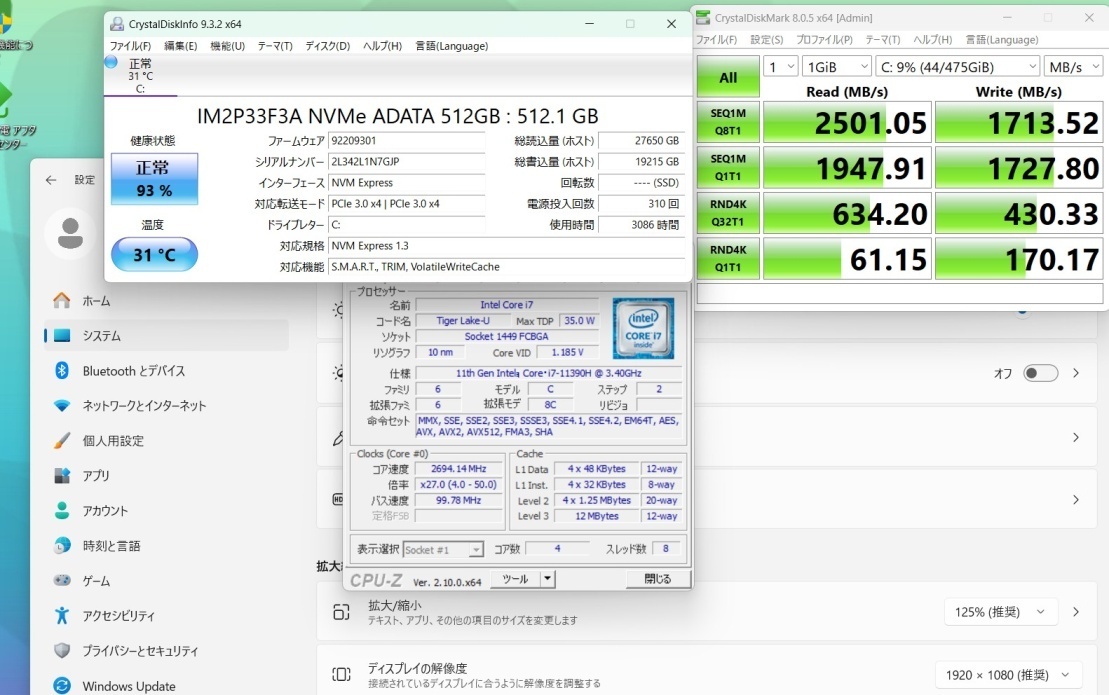Open the MB/s unit dropdown in CrystalDiskMark
This screenshot has width=1109, height=695.
1074,66
